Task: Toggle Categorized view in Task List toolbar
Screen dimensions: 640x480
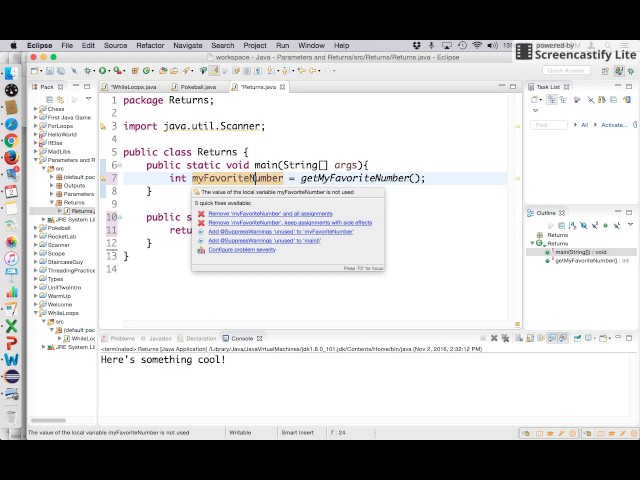Action: (x=552, y=99)
